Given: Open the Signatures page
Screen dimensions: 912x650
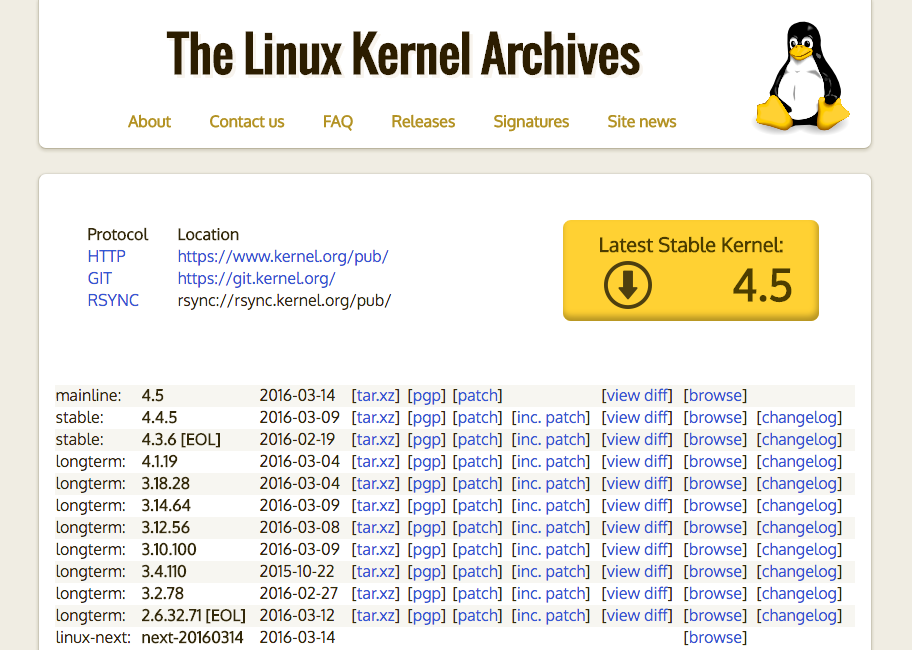Looking at the screenshot, I should point(531,122).
